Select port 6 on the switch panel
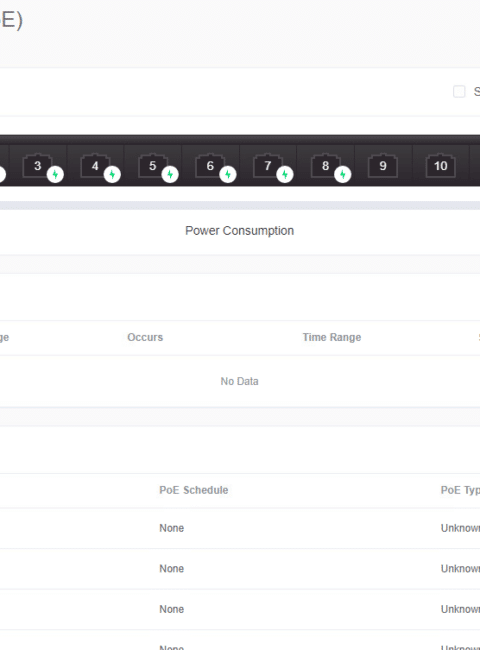Image resolution: width=480 pixels, height=650 pixels. tap(211, 166)
